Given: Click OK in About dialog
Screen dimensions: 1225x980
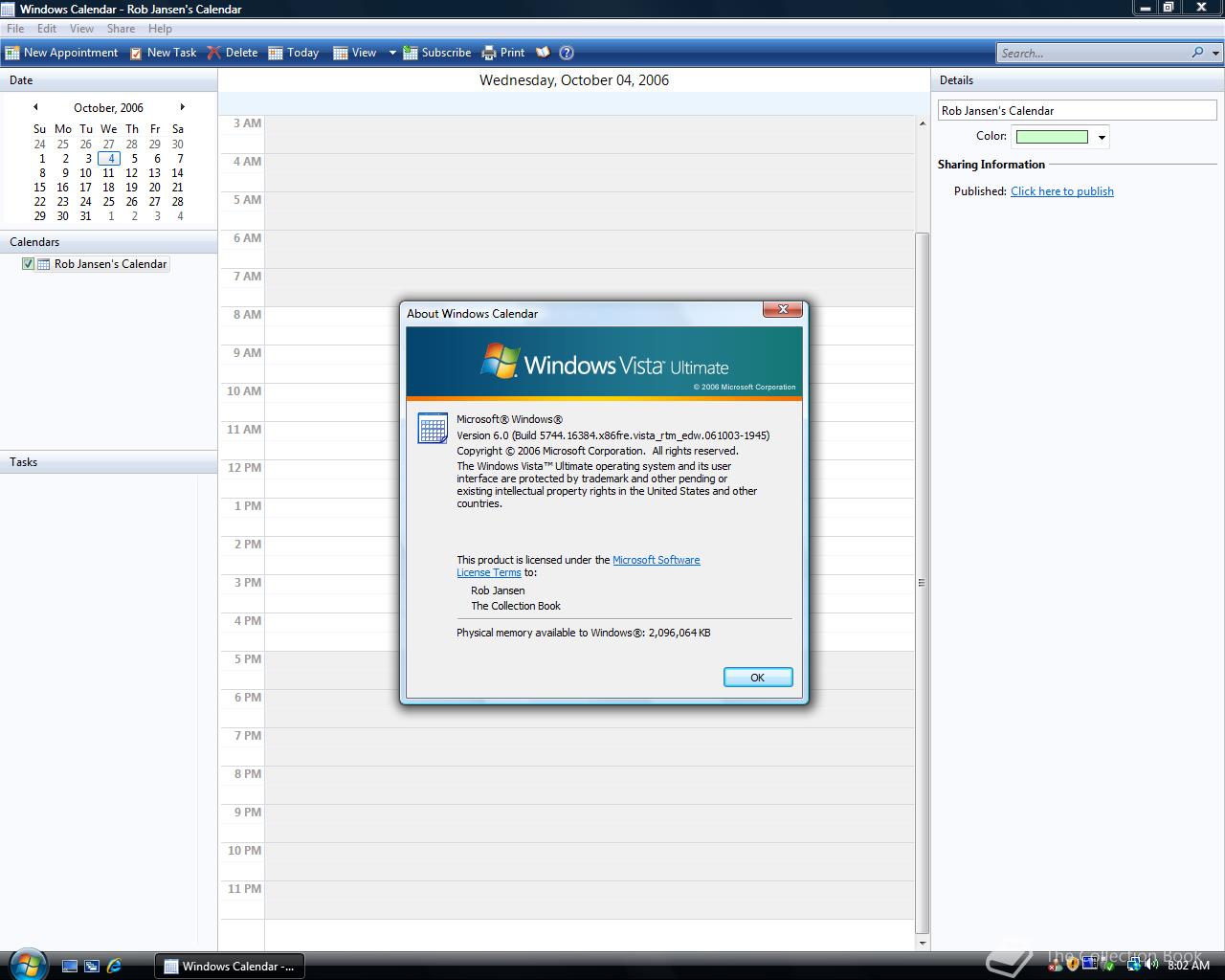Looking at the screenshot, I should click(x=758, y=678).
